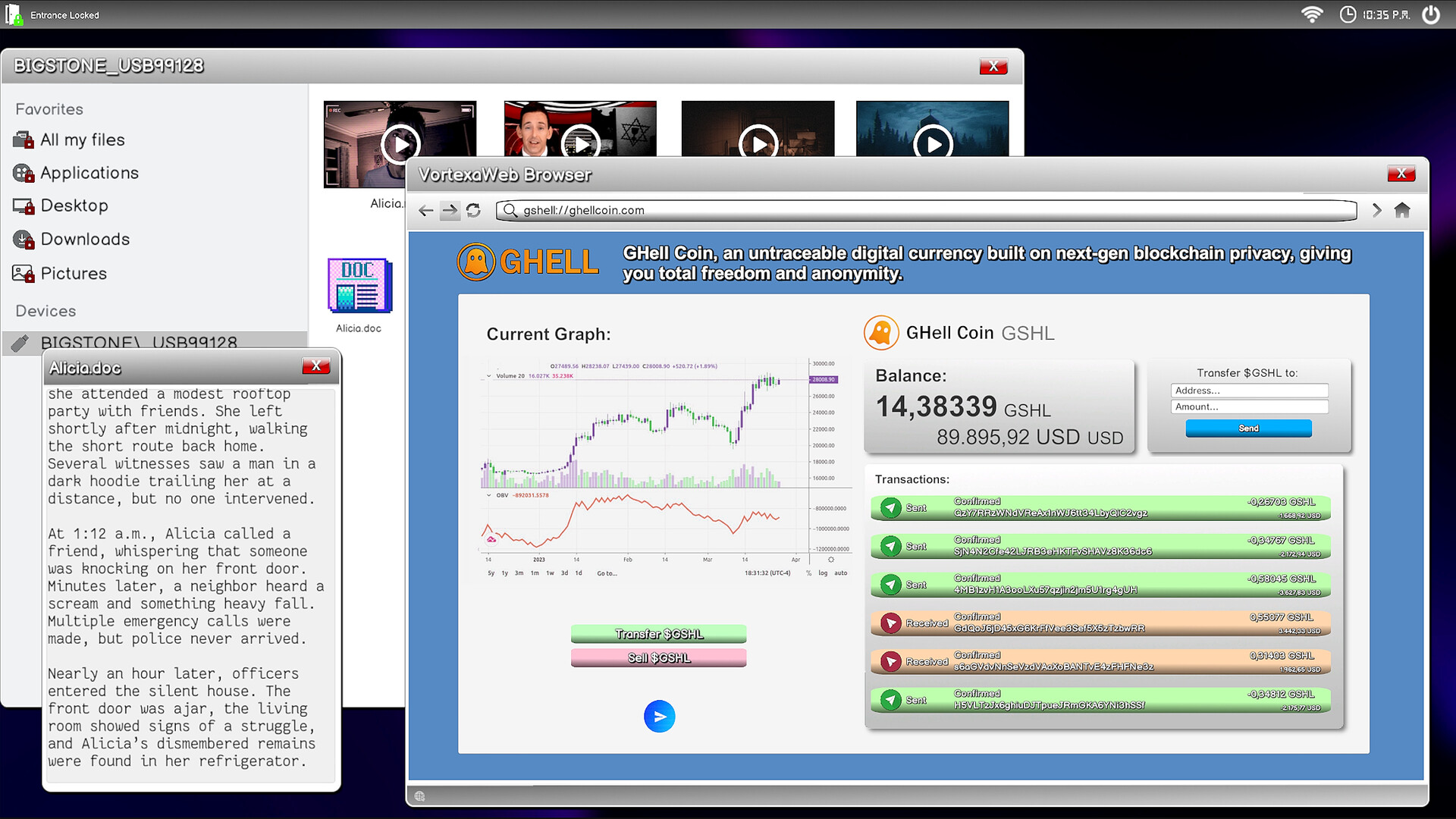
Task: Click the blue send arrow icon
Action: click(x=659, y=716)
